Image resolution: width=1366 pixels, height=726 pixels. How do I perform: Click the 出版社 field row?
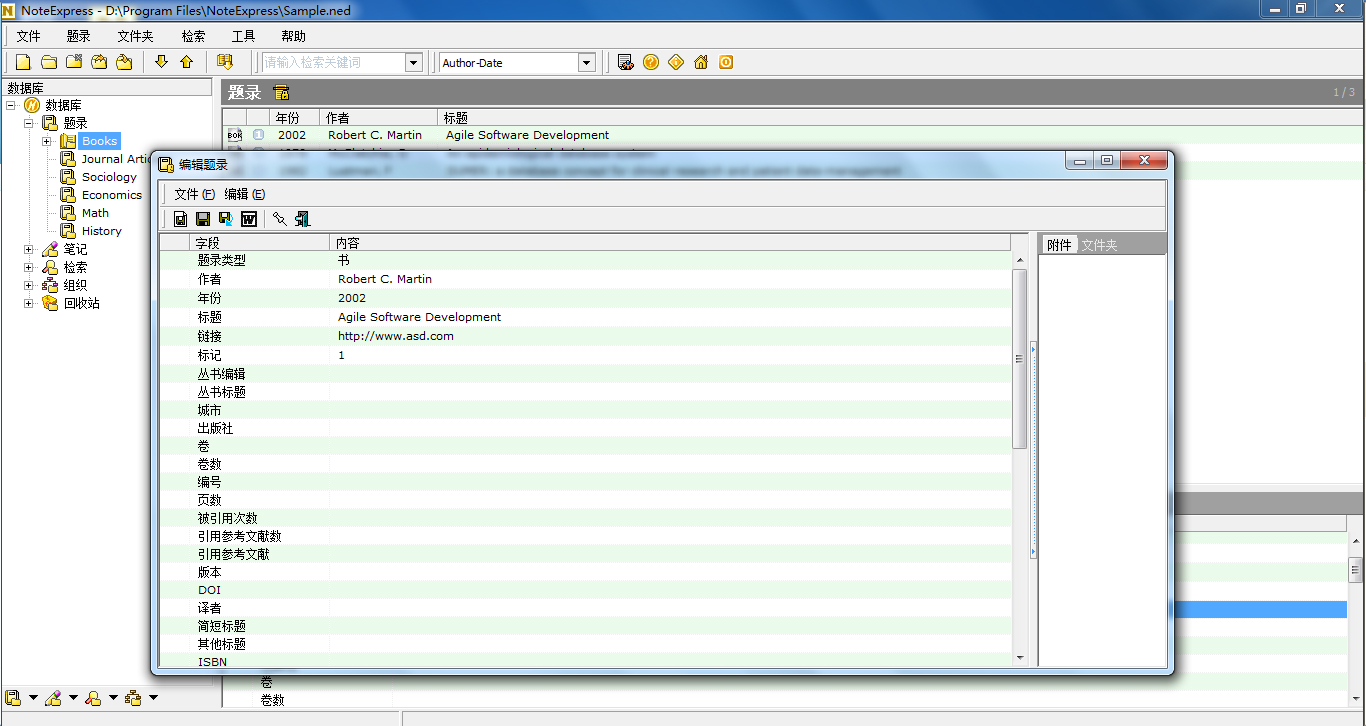pyautogui.click(x=586, y=429)
